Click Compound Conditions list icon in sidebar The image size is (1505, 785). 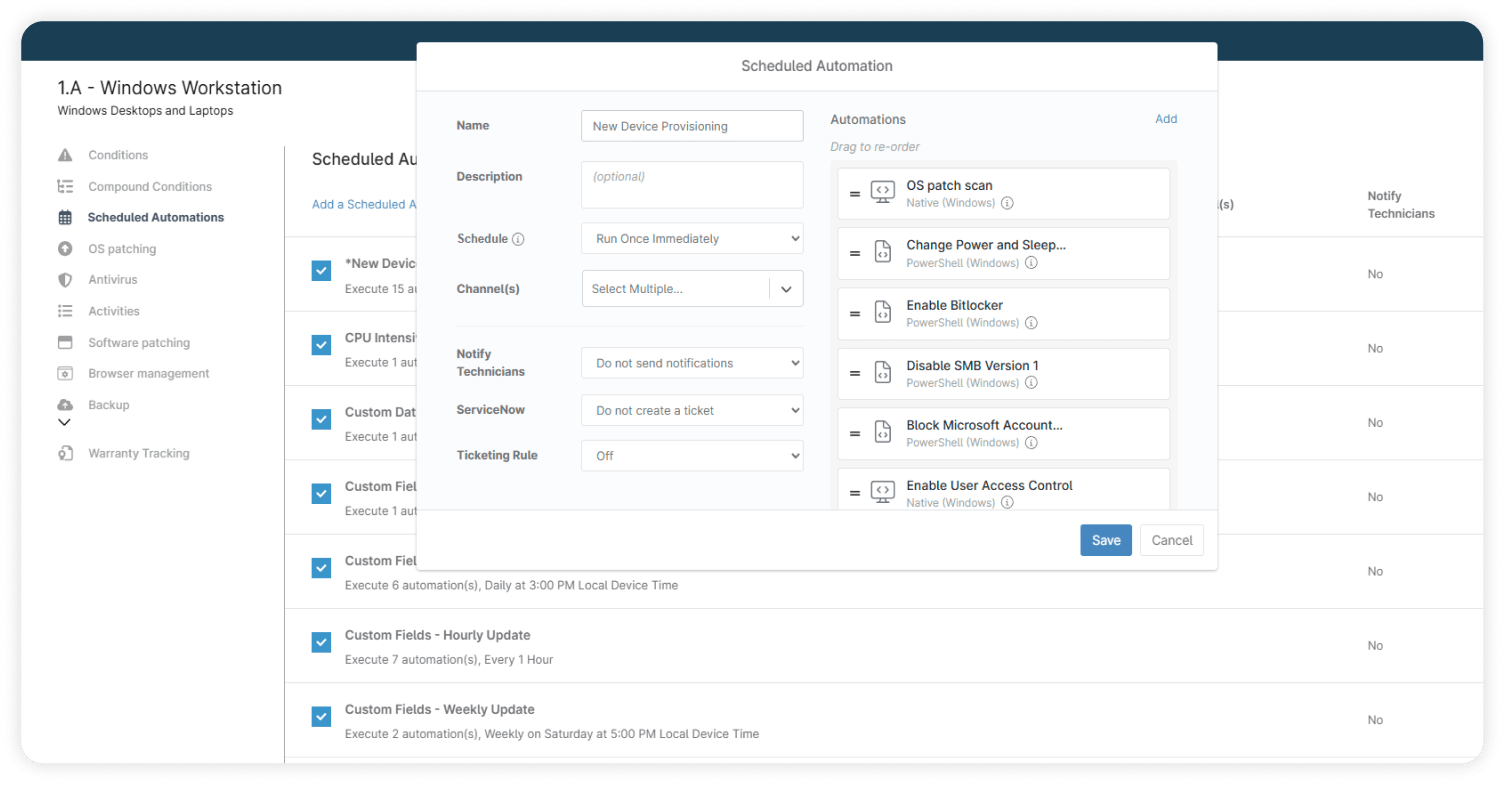point(65,186)
